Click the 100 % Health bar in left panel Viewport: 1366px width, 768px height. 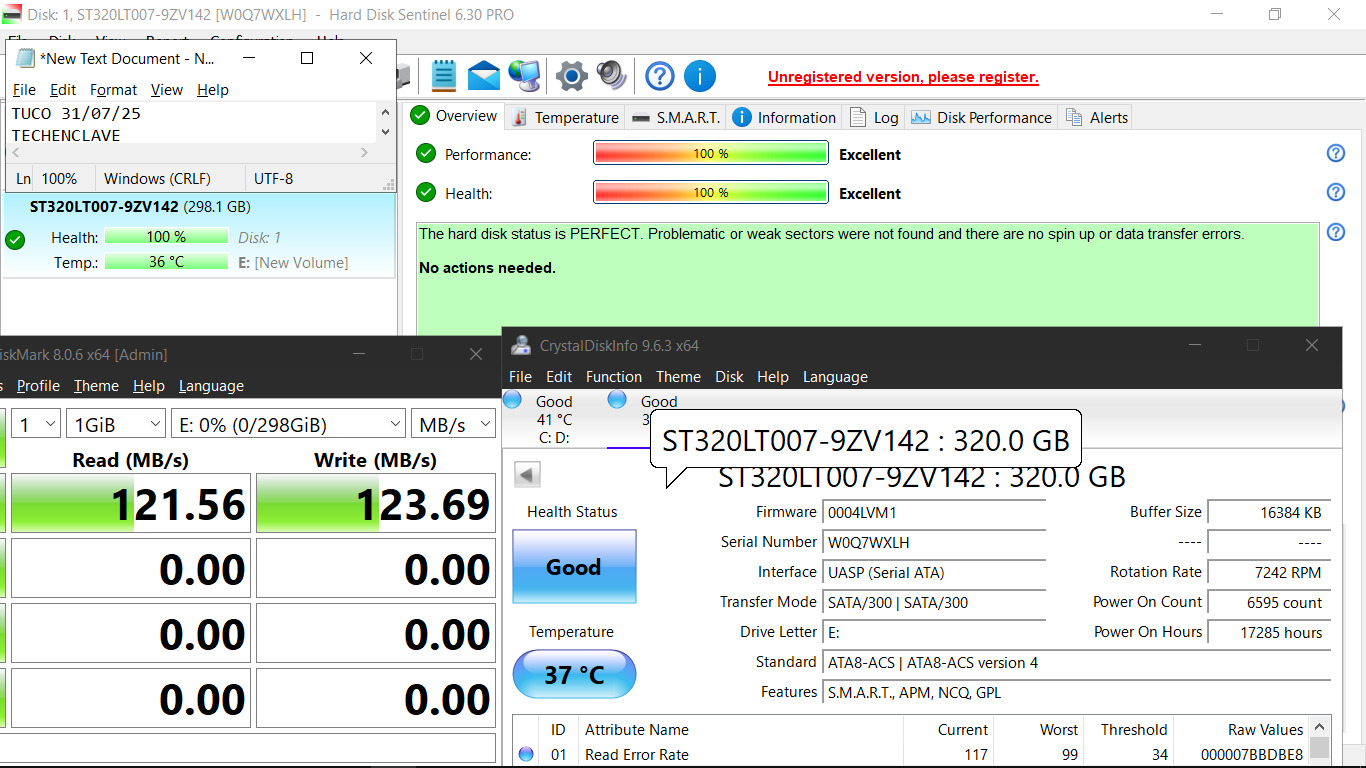tap(166, 237)
